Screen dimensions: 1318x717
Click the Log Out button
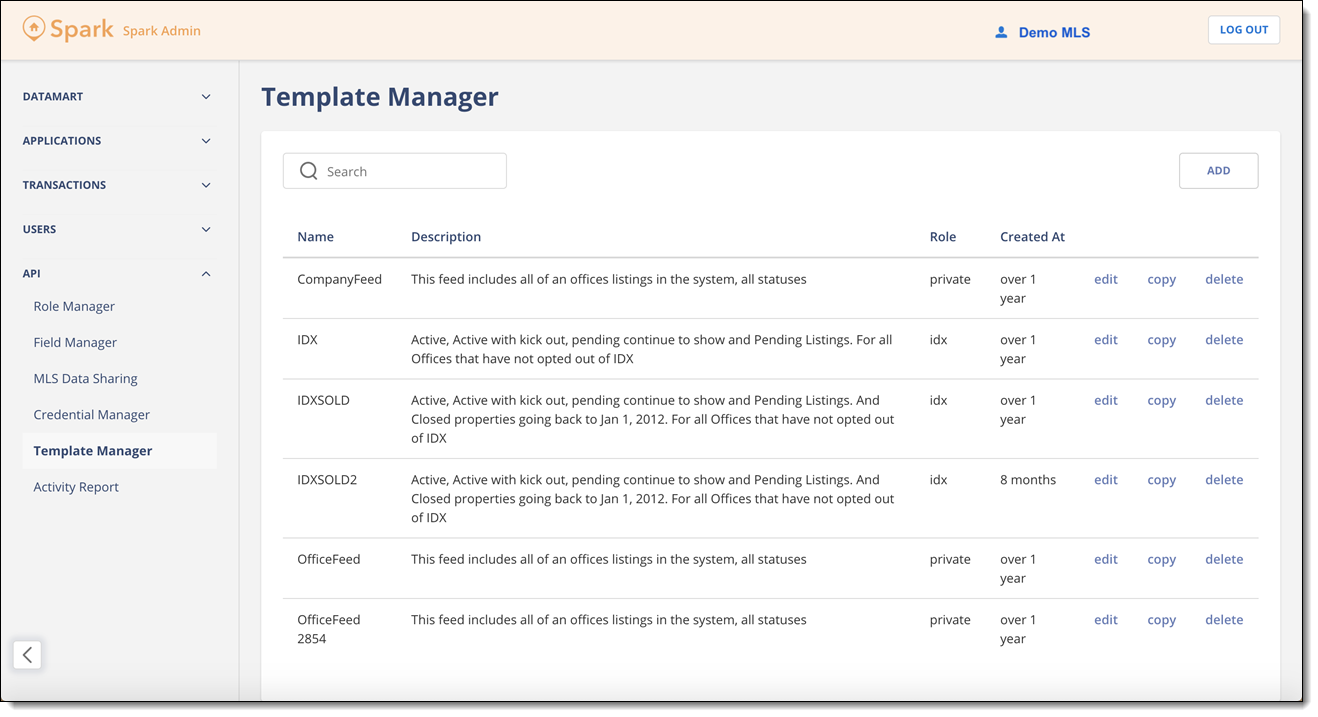coord(1244,30)
